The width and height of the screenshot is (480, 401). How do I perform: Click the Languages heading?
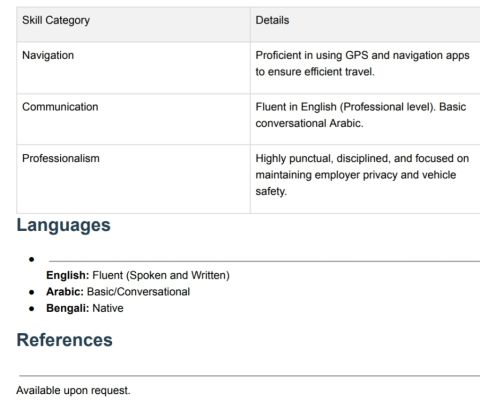coord(63,225)
